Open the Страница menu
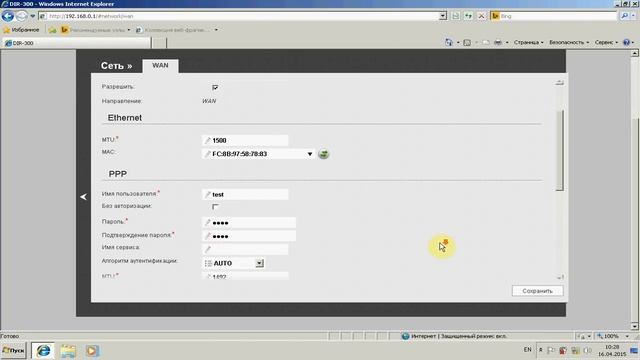640x360 pixels. (528, 42)
